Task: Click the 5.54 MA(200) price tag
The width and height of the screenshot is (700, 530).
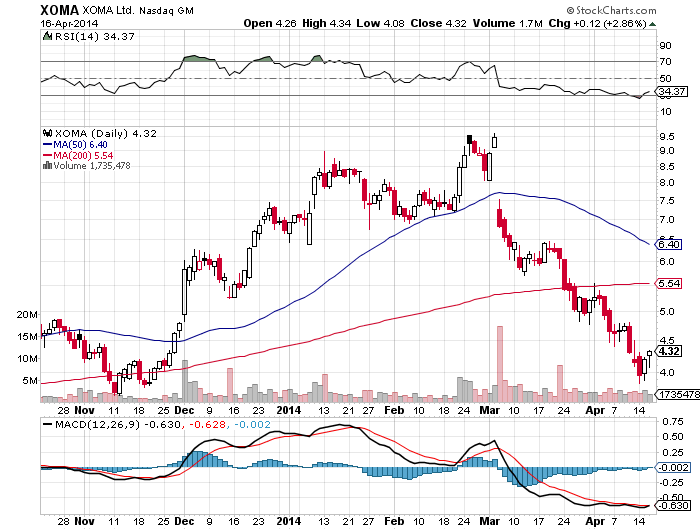Action: [x=668, y=284]
